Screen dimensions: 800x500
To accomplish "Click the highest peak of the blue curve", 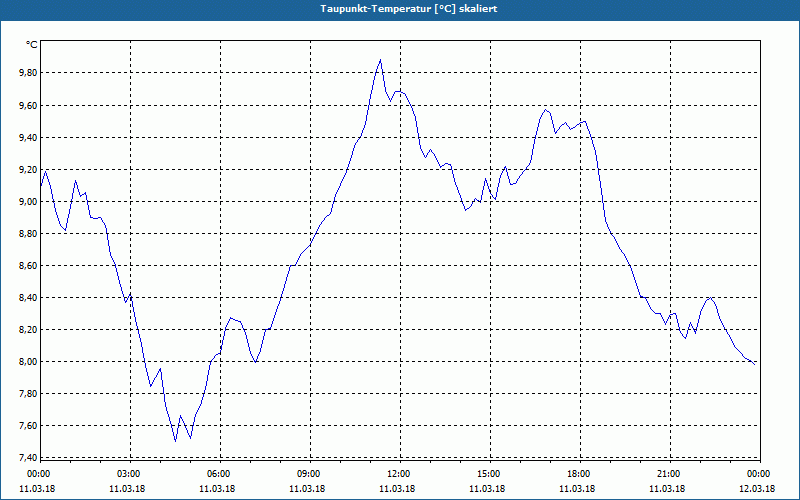I will [380, 60].
